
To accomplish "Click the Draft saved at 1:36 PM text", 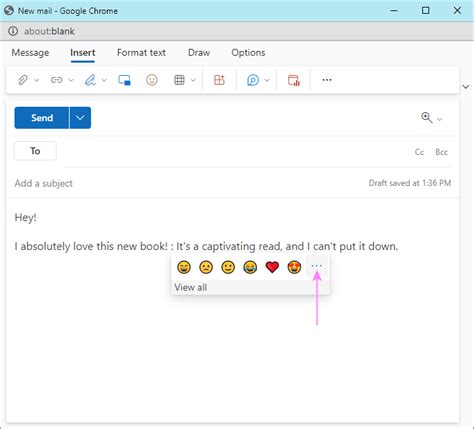I will tap(410, 183).
